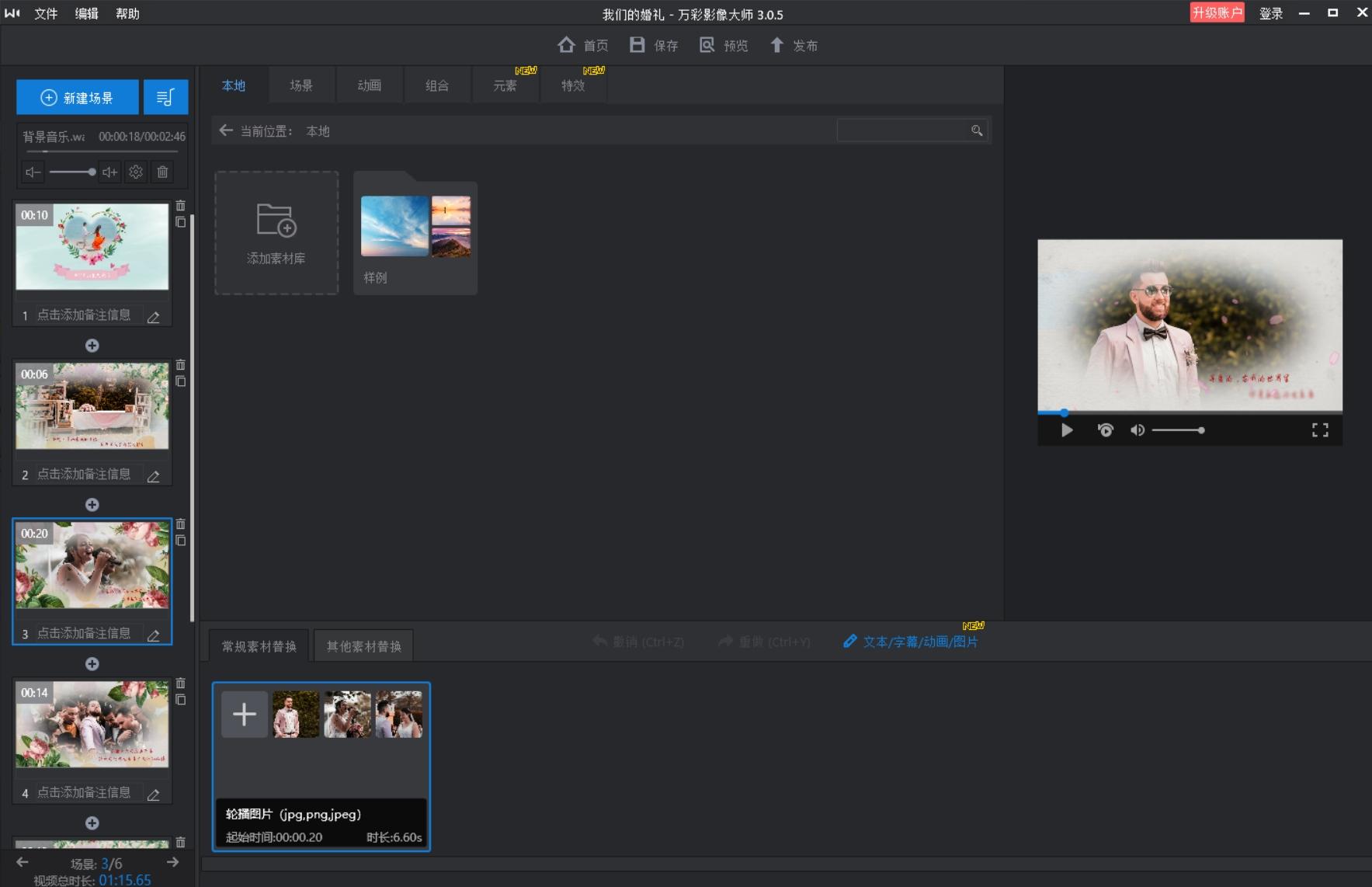
Task: Add image with plus tile in carousel
Action: point(245,714)
